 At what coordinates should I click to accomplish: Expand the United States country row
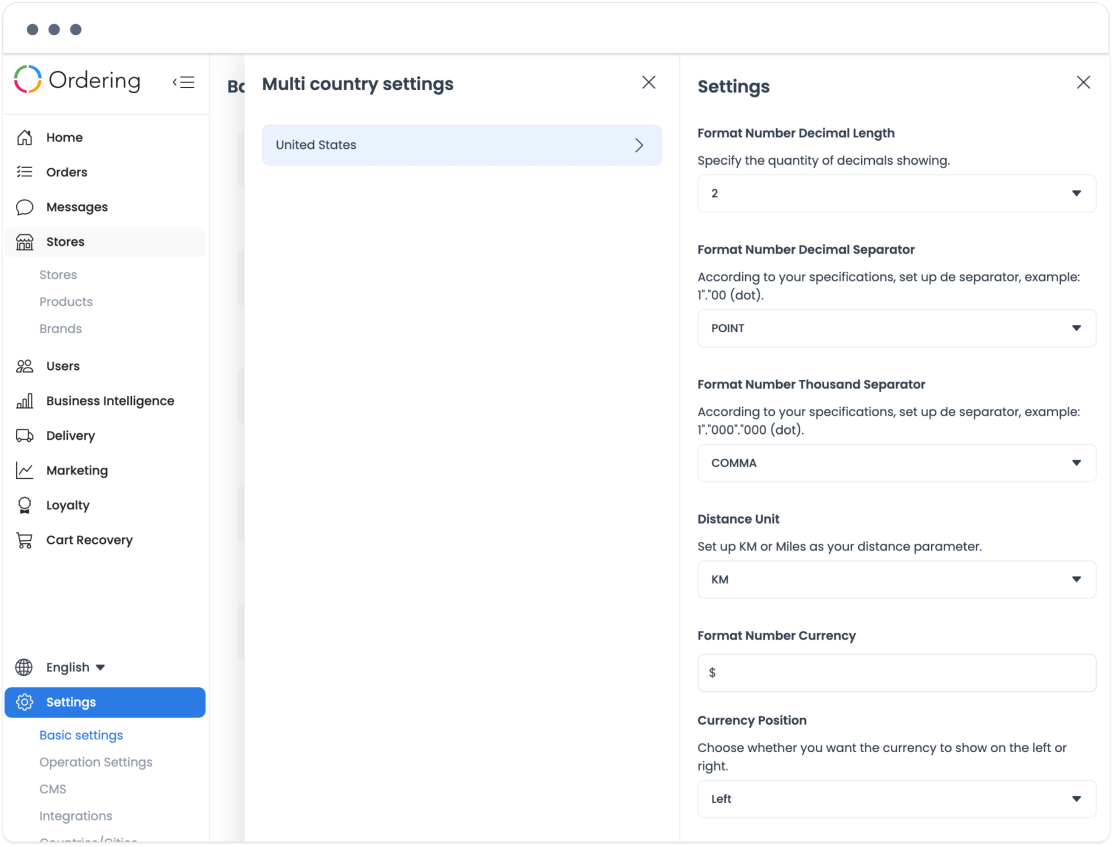pos(461,145)
